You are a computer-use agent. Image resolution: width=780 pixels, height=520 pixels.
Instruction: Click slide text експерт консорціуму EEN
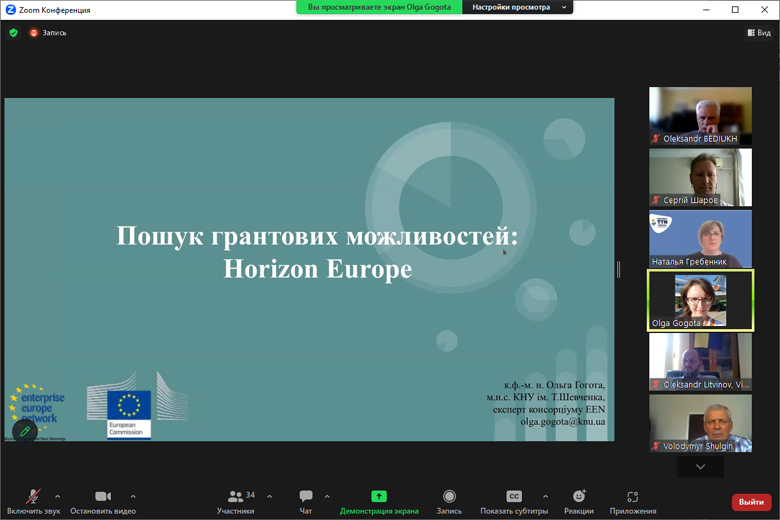point(549,410)
